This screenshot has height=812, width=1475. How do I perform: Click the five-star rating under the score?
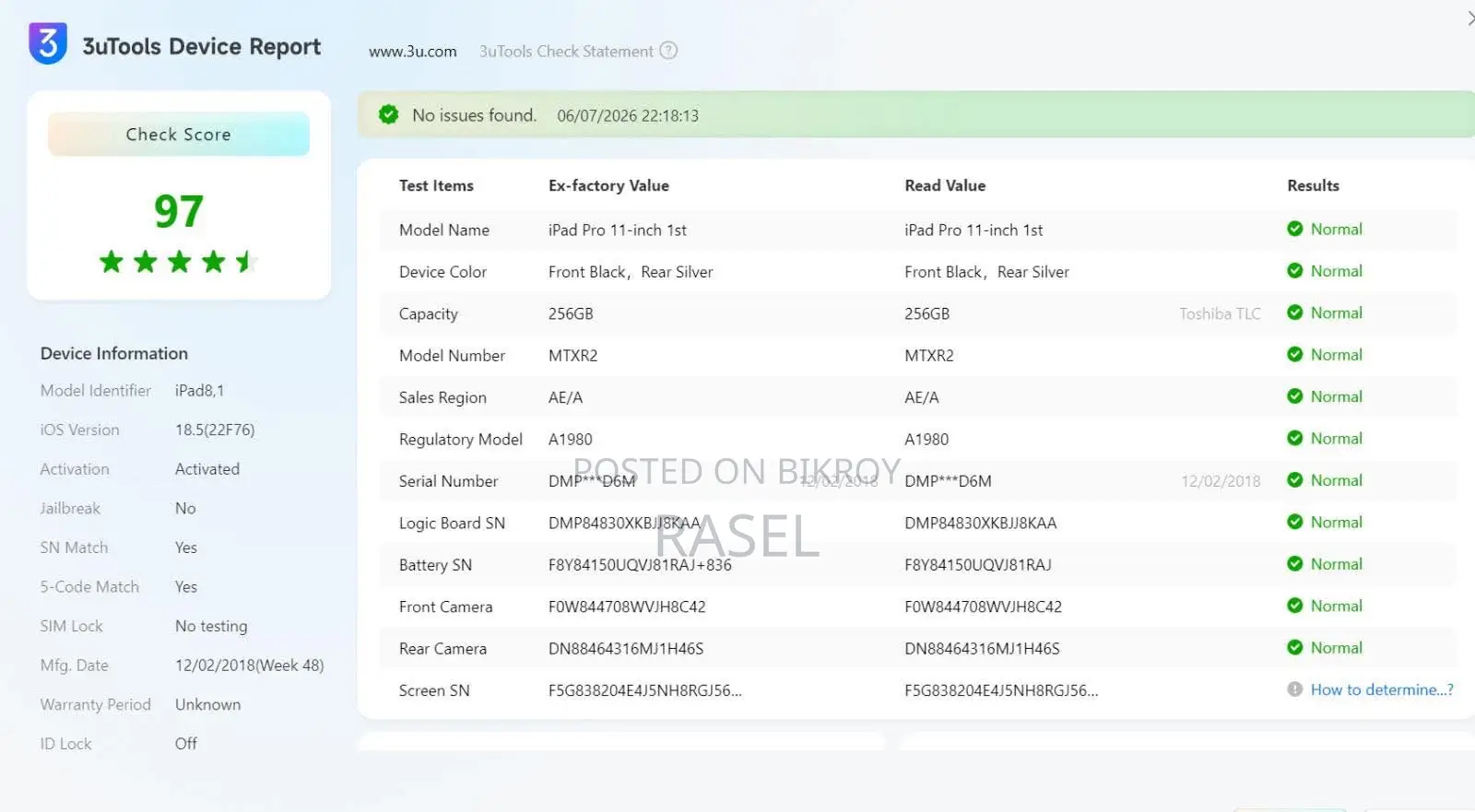(177, 262)
